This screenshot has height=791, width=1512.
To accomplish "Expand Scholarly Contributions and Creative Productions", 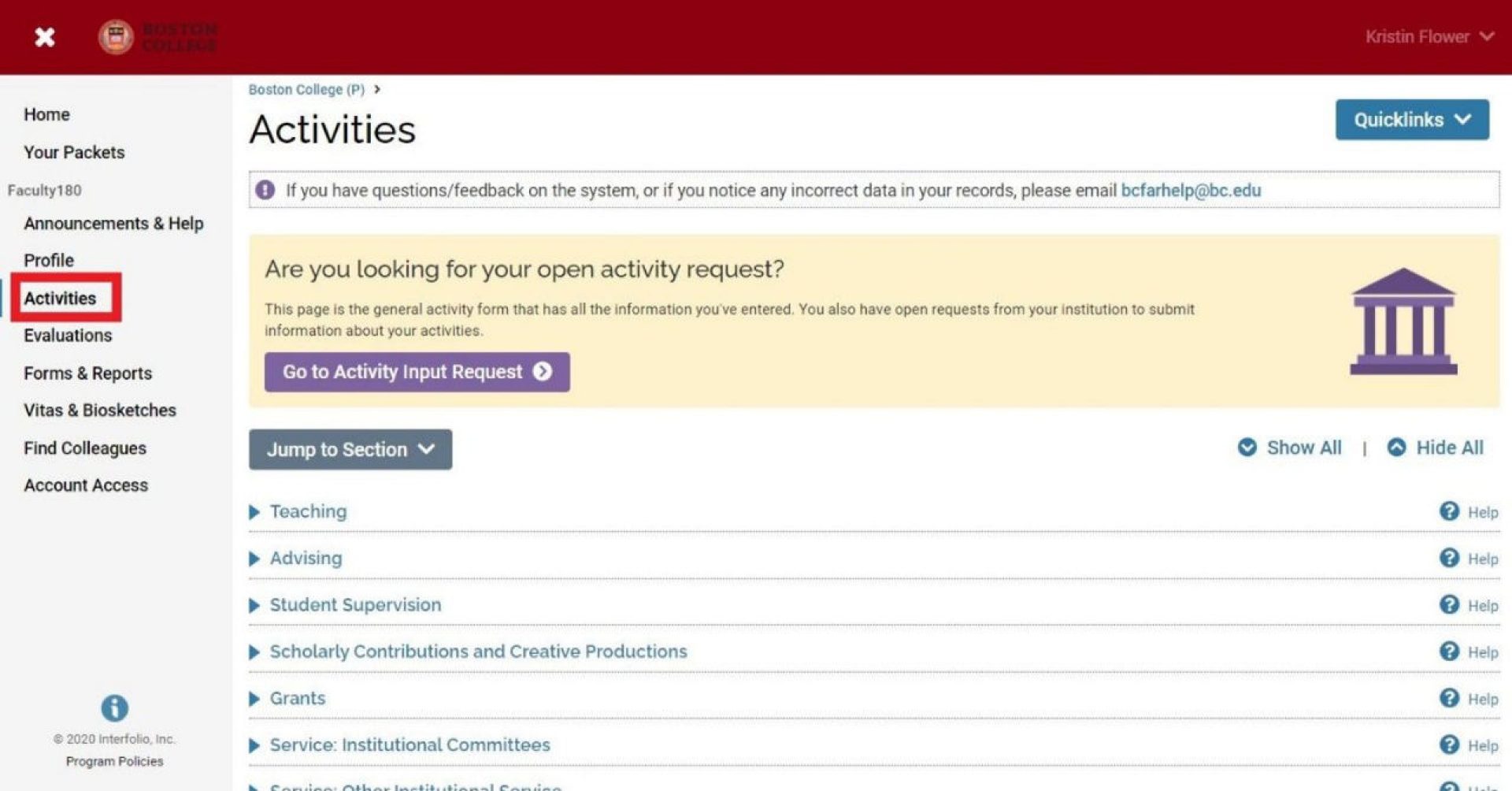I will [477, 652].
